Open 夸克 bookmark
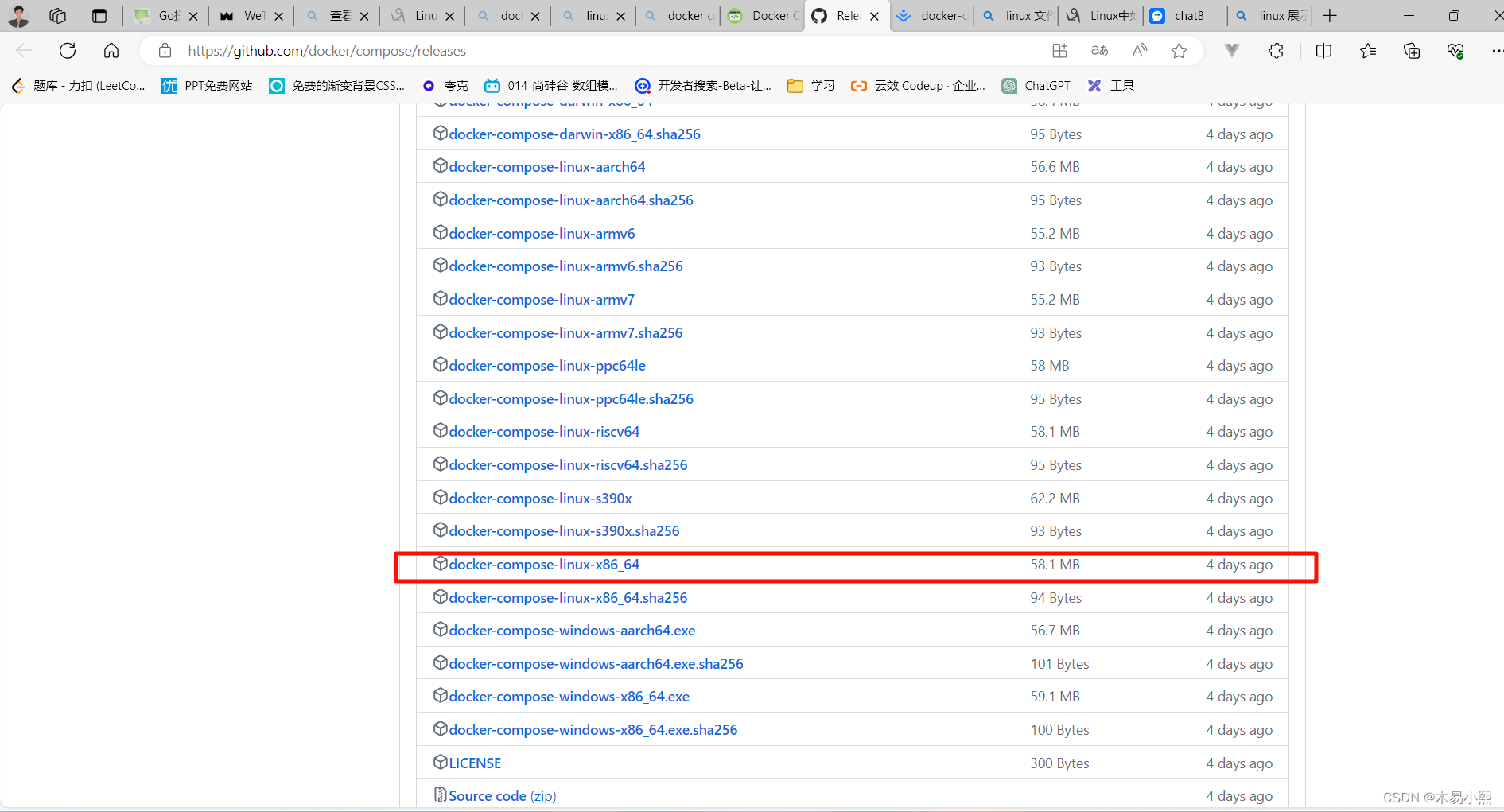Viewport: 1504px width, 812px height. [x=445, y=86]
